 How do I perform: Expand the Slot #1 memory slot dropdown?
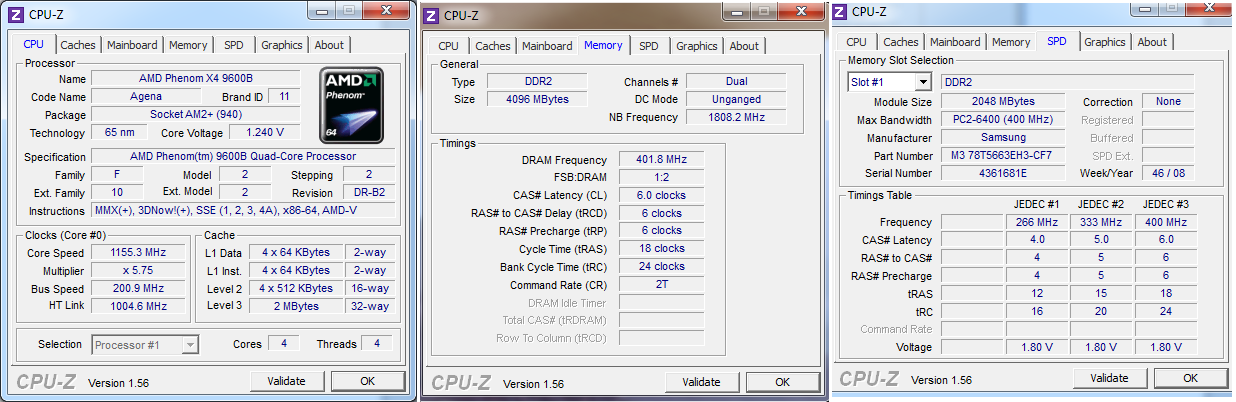[x=921, y=82]
